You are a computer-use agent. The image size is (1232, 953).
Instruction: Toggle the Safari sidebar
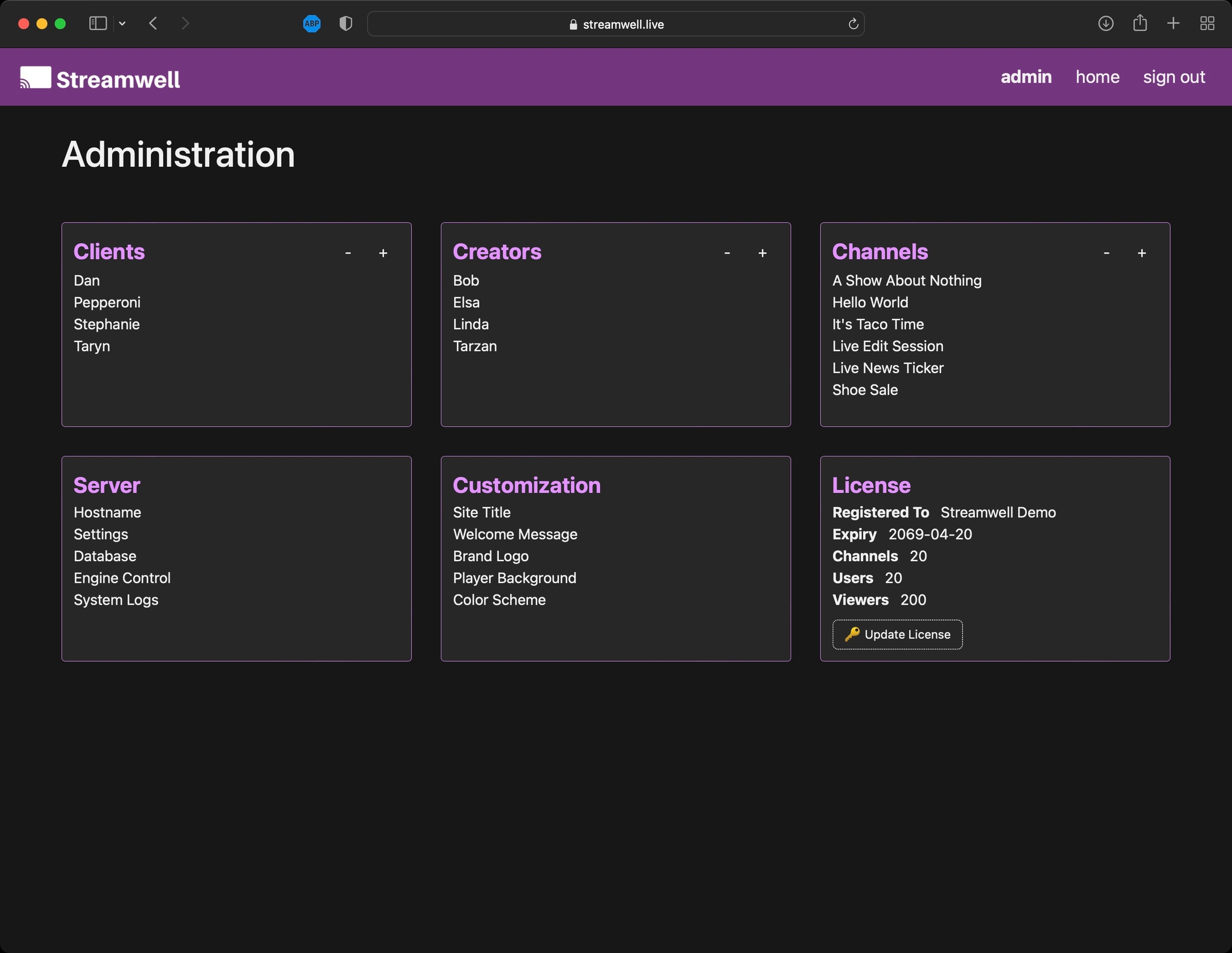pyautogui.click(x=98, y=24)
